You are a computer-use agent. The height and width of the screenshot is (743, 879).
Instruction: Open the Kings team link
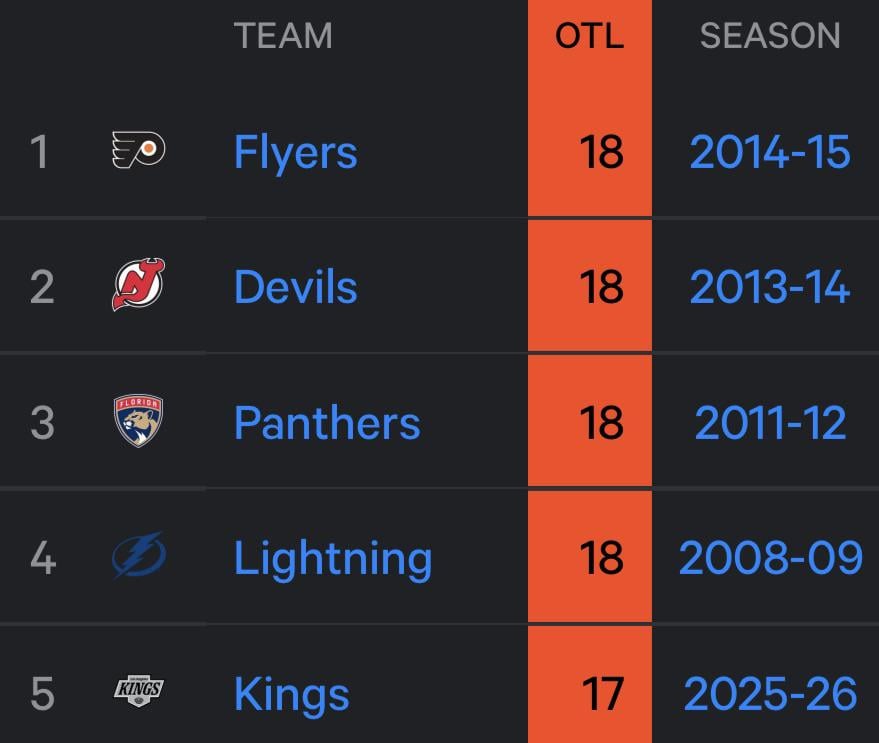pyautogui.click(x=291, y=693)
